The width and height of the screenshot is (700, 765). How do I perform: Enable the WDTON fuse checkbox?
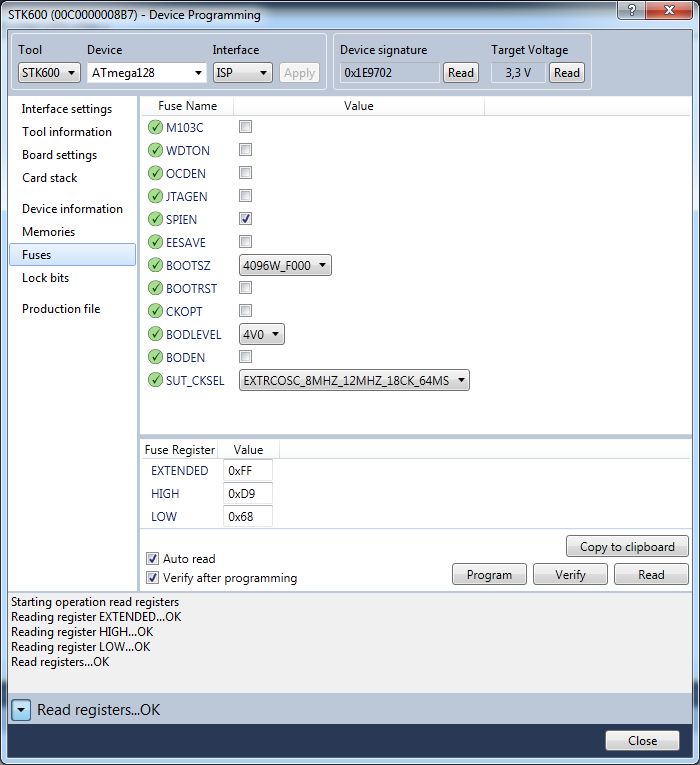click(x=245, y=150)
